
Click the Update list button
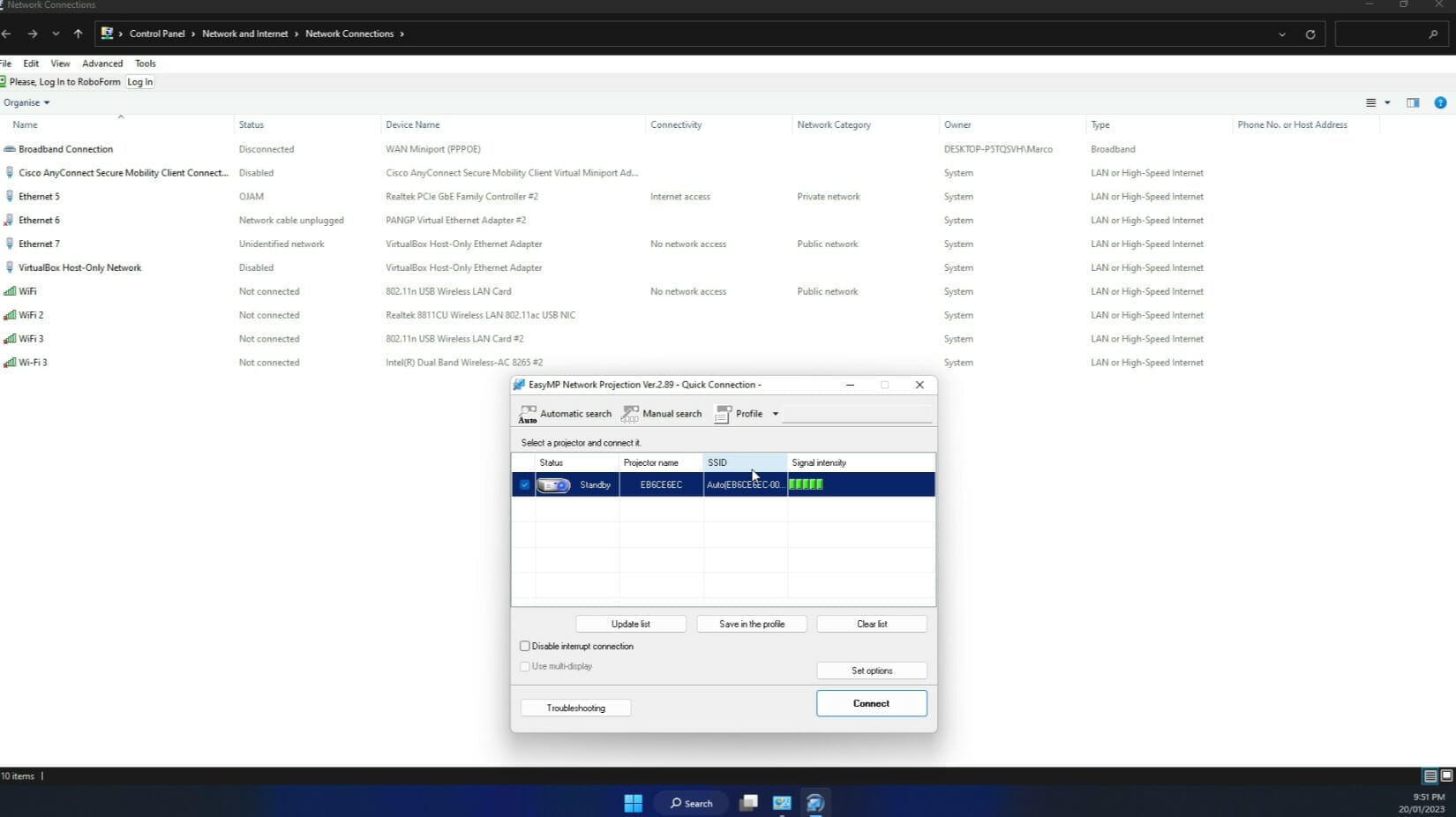[630, 624]
